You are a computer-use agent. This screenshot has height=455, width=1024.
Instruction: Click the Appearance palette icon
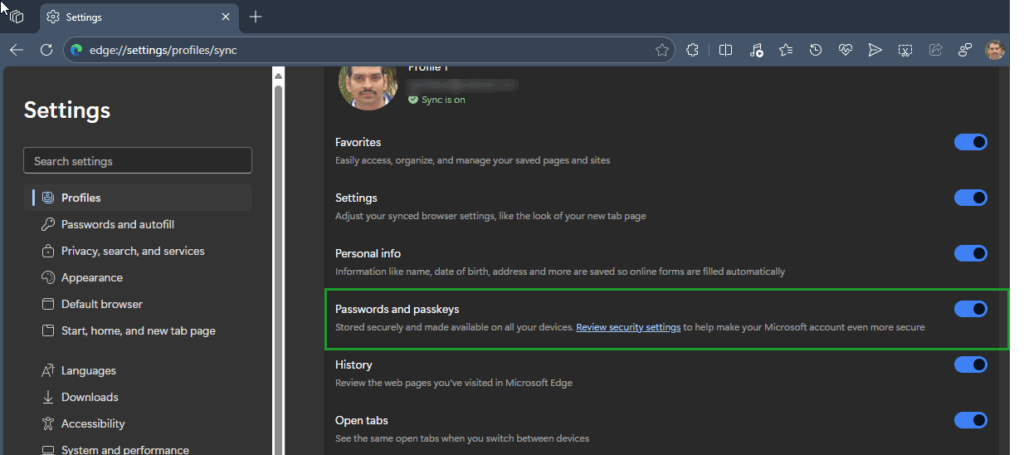click(x=48, y=277)
